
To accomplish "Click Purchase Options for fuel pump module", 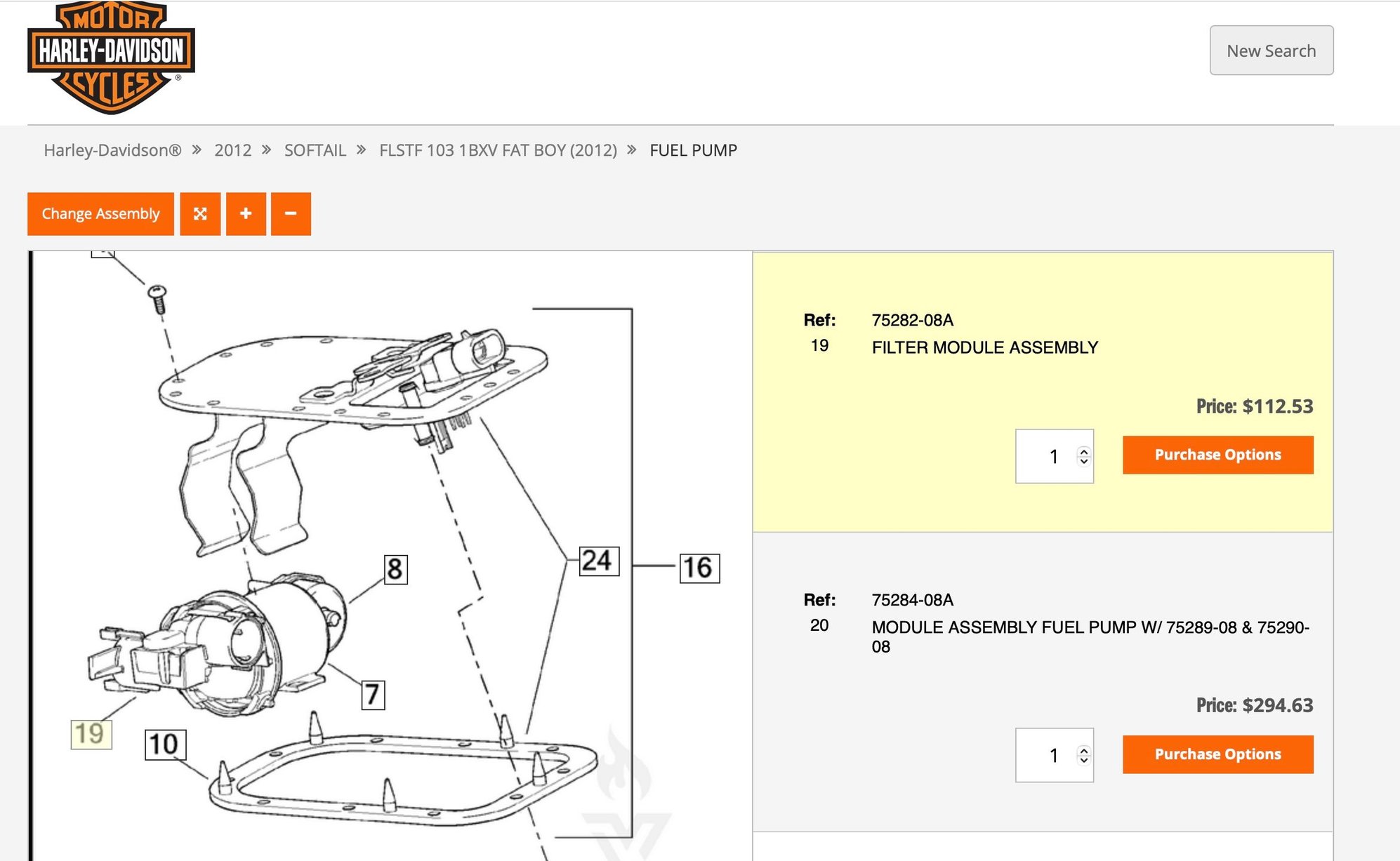I will (1217, 754).
